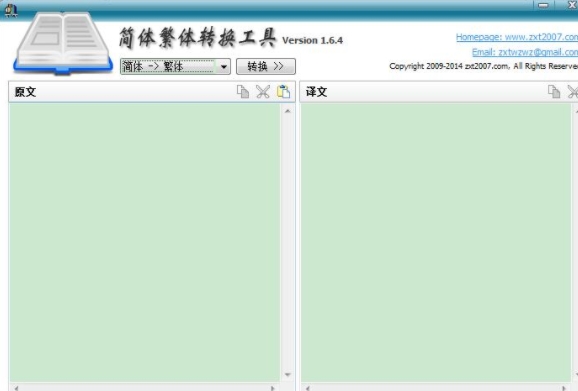Image resolution: width=578 pixels, height=391 pixels.
Task: Paste clipboard into 原文 panel
Action: (283, 92)
